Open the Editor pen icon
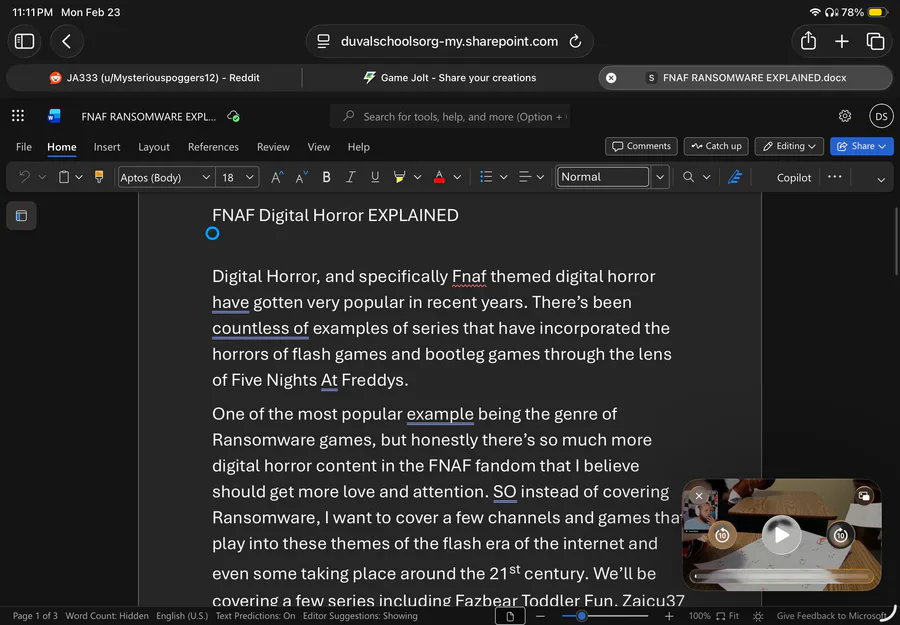Viewport: 900px width, 625px height. tap(735, 177)
